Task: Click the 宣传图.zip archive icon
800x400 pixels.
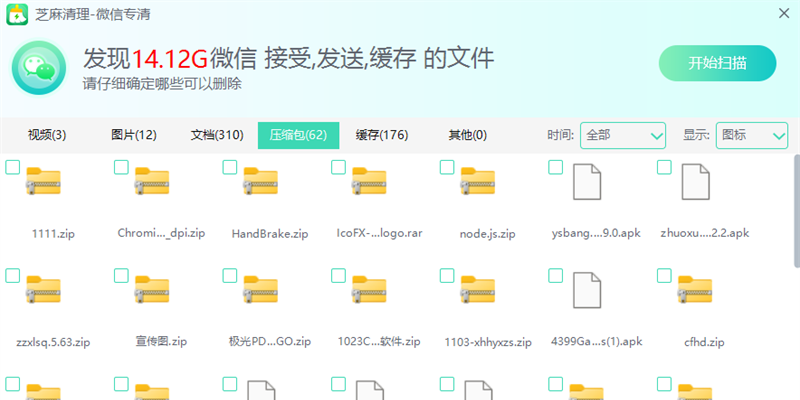Action: click(x=152, y=290)
